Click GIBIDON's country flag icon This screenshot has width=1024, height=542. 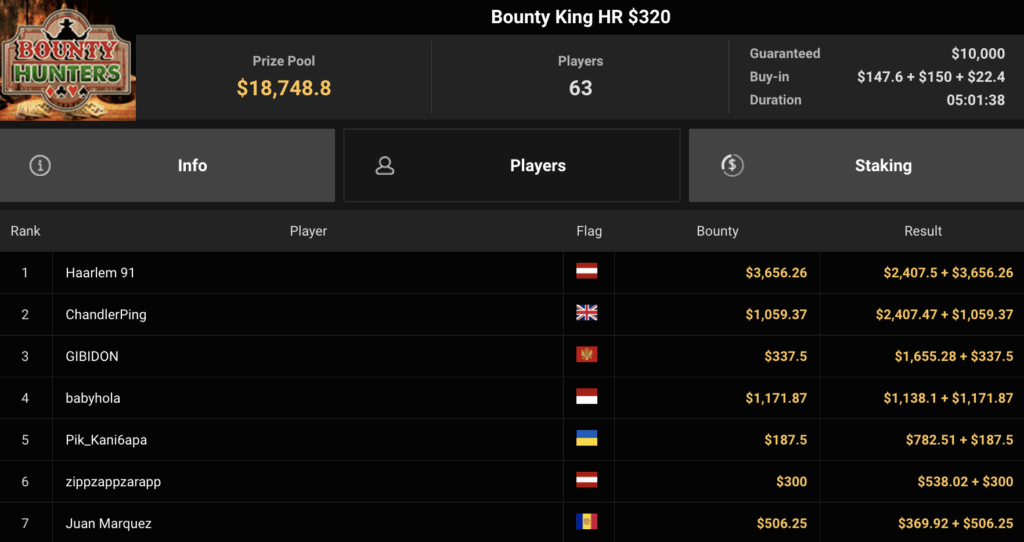(587, 356)
